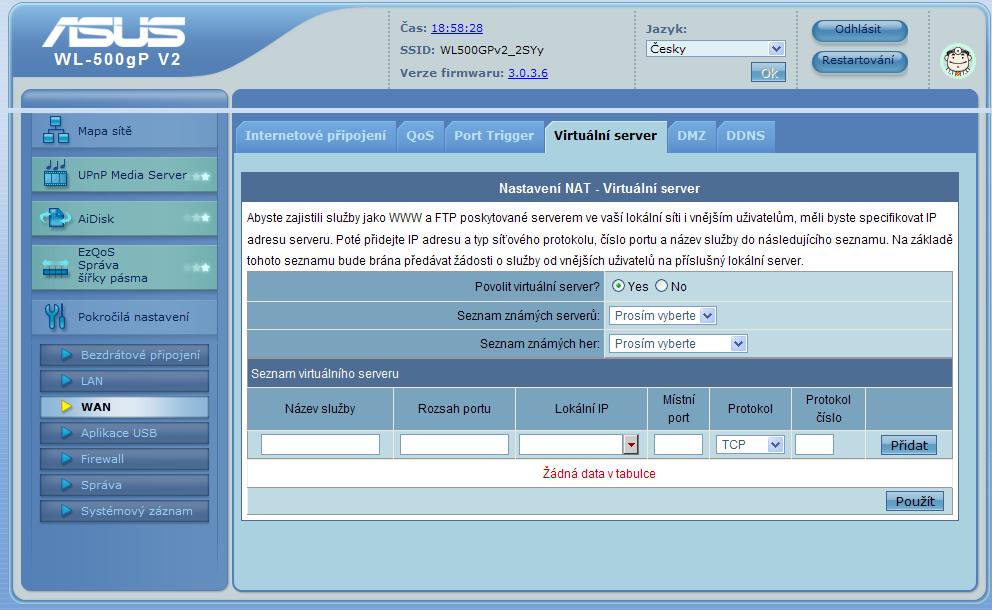Open Seznam známých serverů dropdown
This screenshot has height=610, width=992.
(662, 315)
